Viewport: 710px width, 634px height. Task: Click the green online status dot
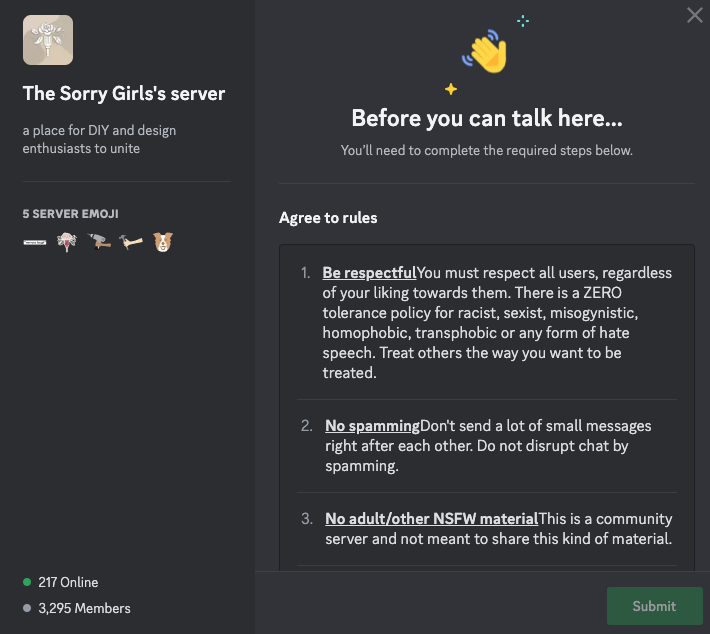[x=27, y=582]
